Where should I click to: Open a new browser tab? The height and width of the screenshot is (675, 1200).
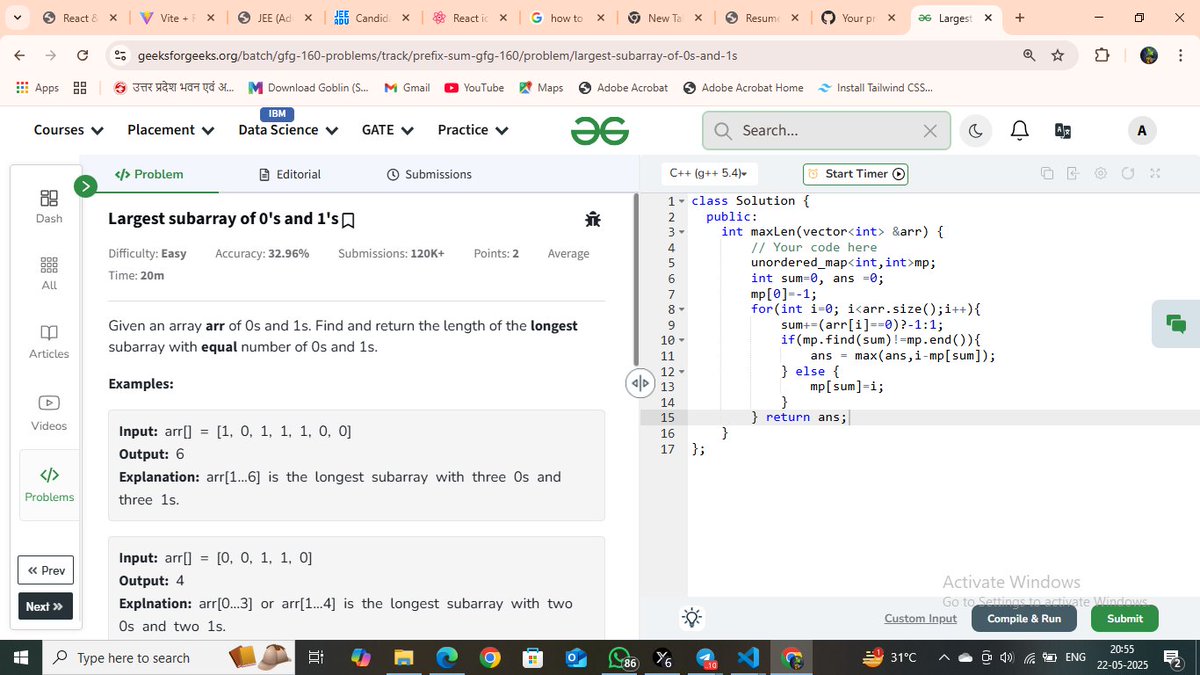click(1019, 18)
